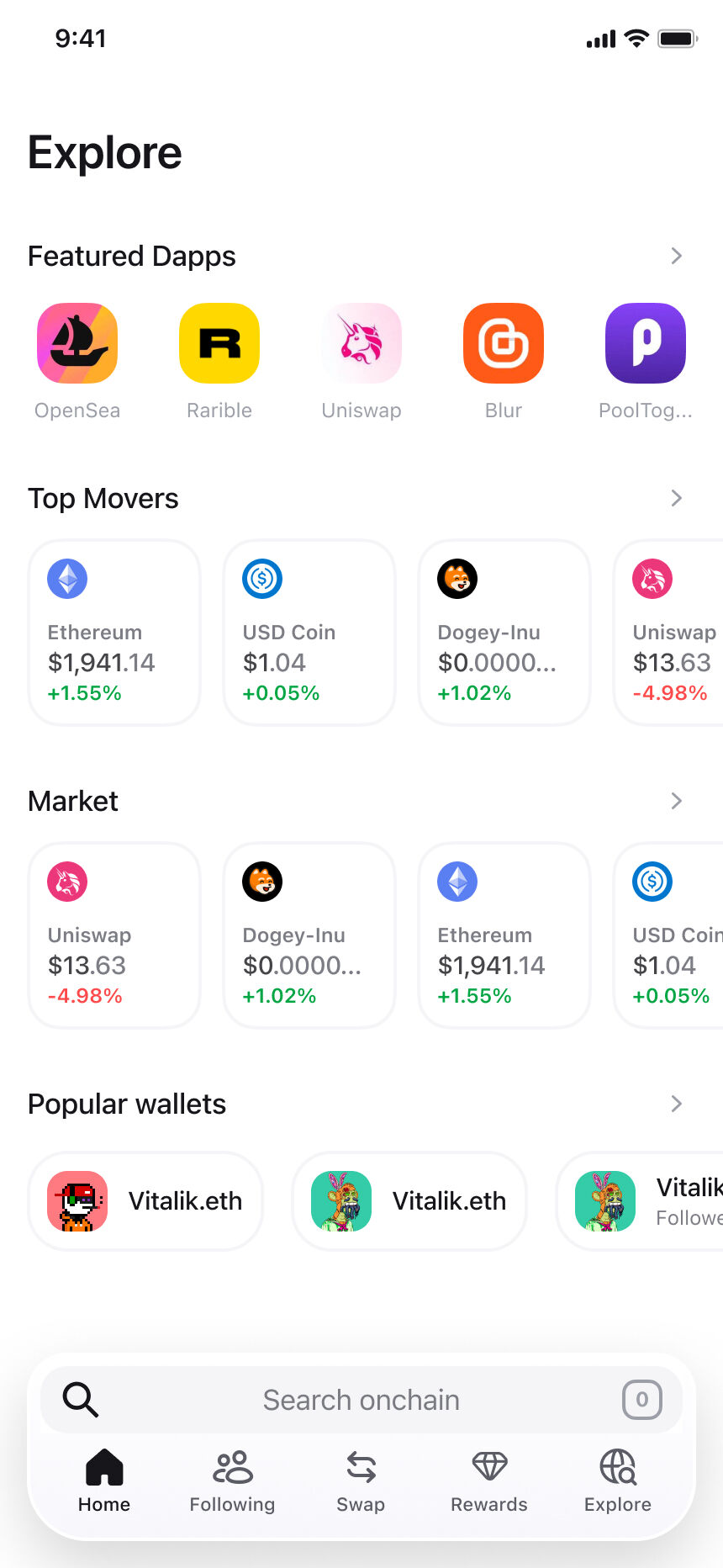Open Dogey-Inu card in Market
This screenshot has width=723, height=1568.
(309, 935)
